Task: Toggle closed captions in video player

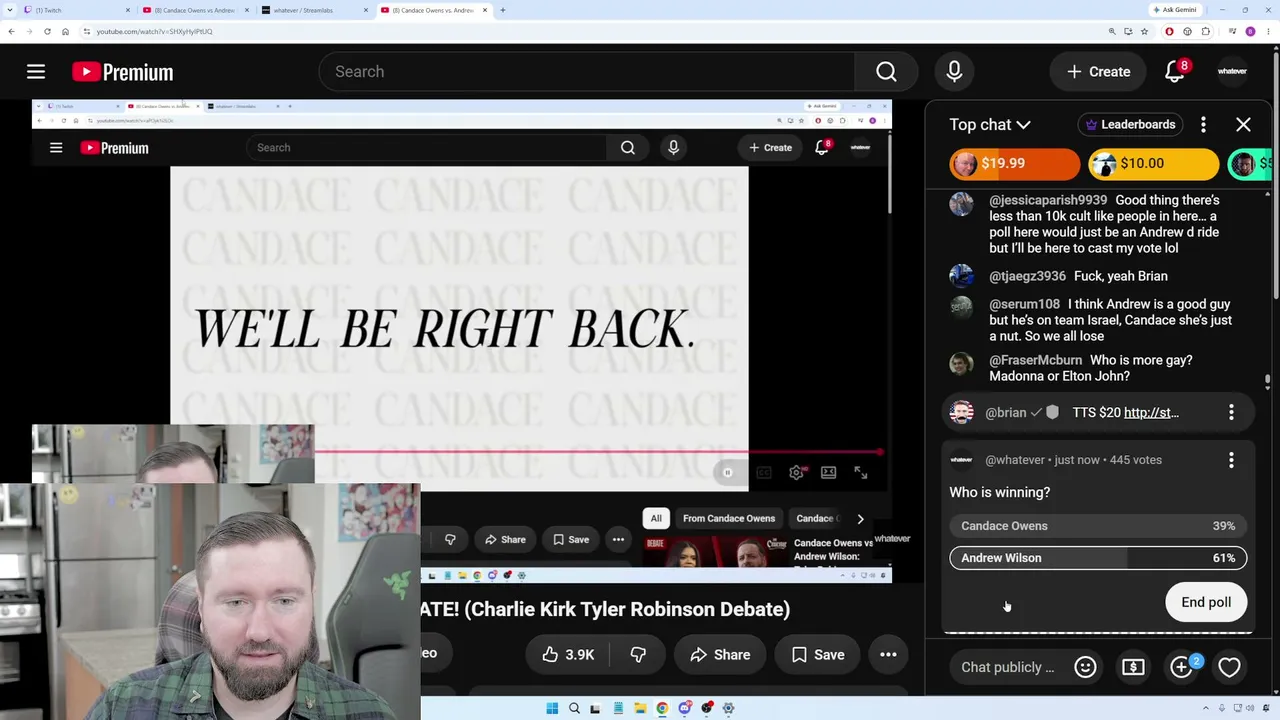Action: pyautogui.click(x=764, y=473)
